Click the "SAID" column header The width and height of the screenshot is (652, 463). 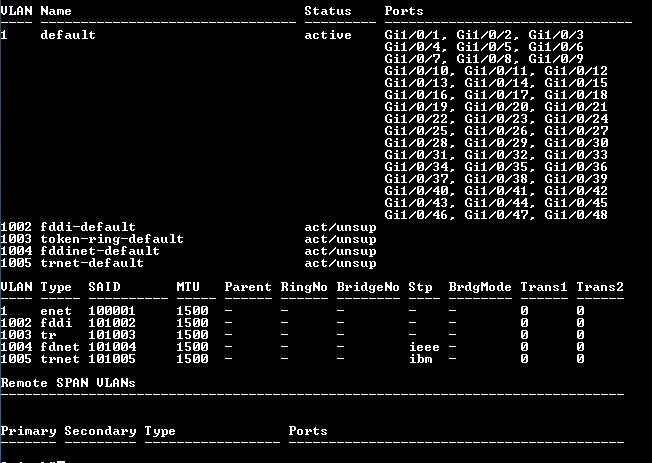(x=104, y=287)
